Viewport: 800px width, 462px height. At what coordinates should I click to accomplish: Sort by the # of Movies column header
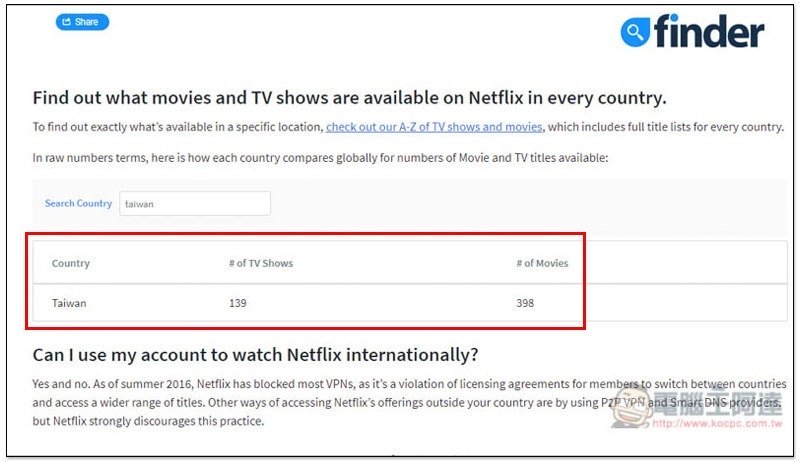542,263
